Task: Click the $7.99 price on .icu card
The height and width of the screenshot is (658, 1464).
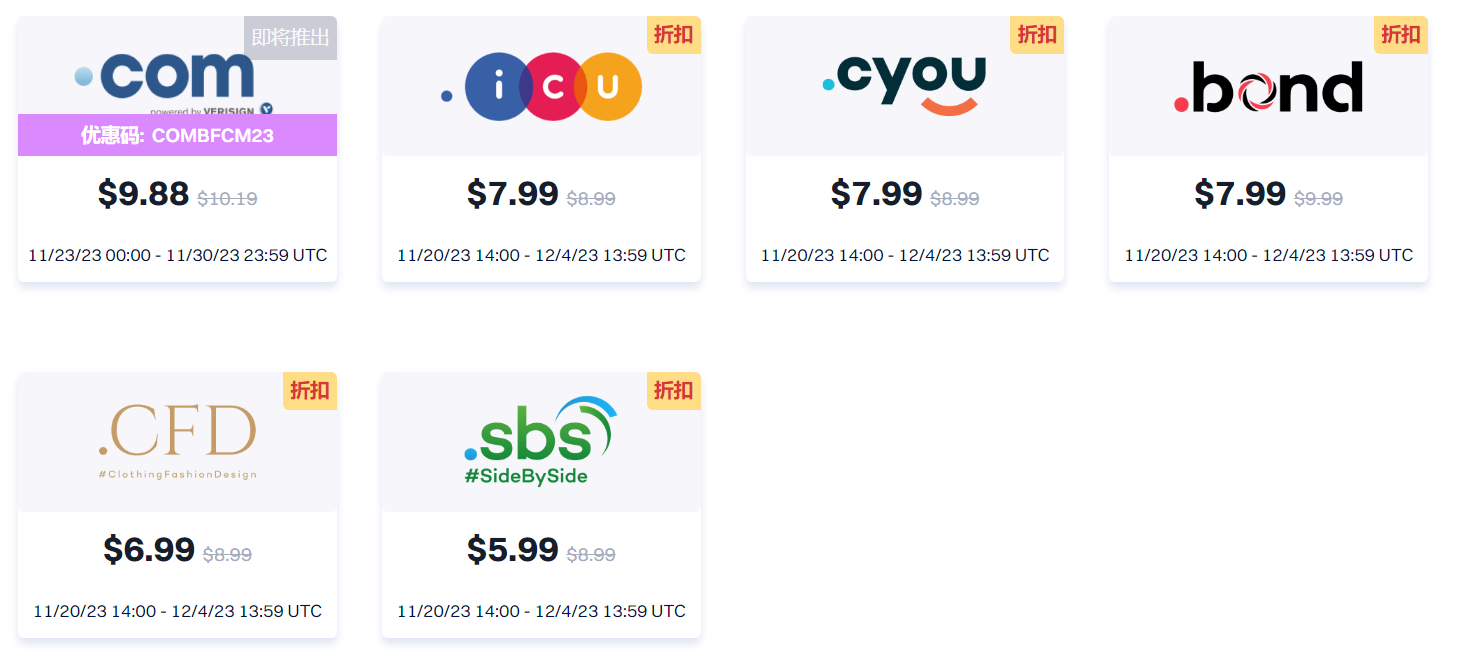Action: point(512,194)
